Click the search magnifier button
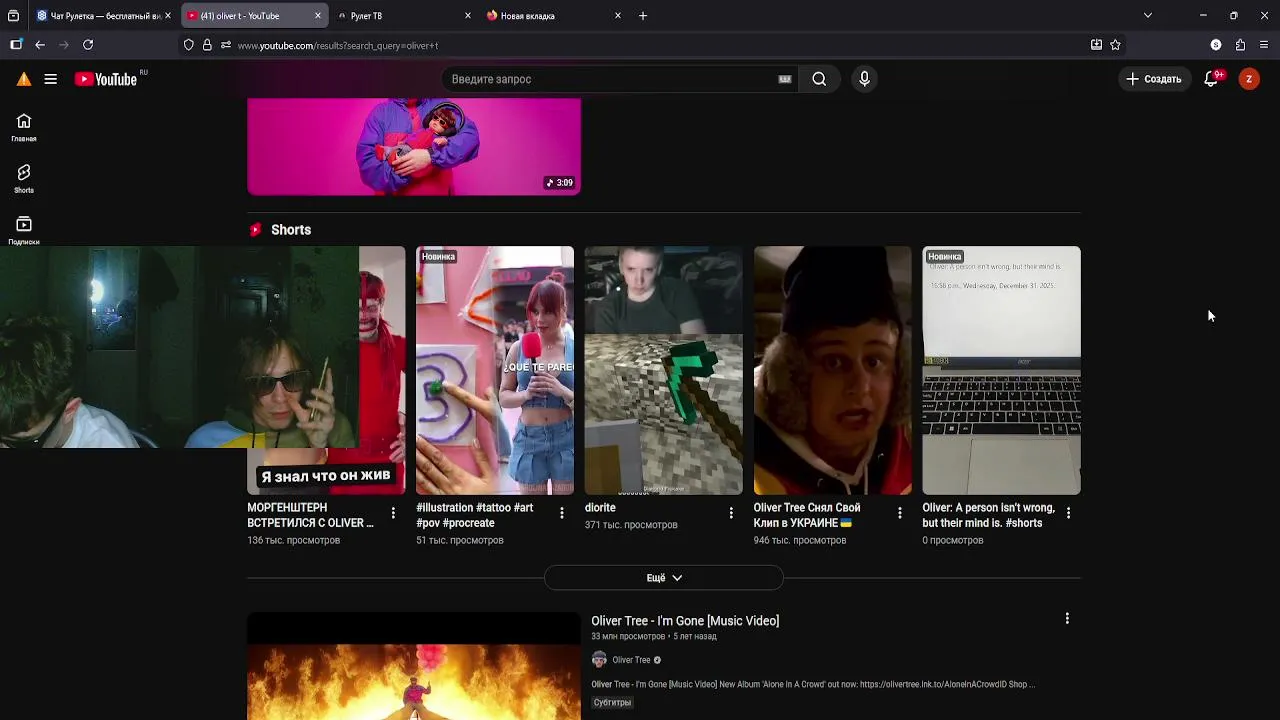Screen dimensions: 1280x720 click(x=819, y=79)
